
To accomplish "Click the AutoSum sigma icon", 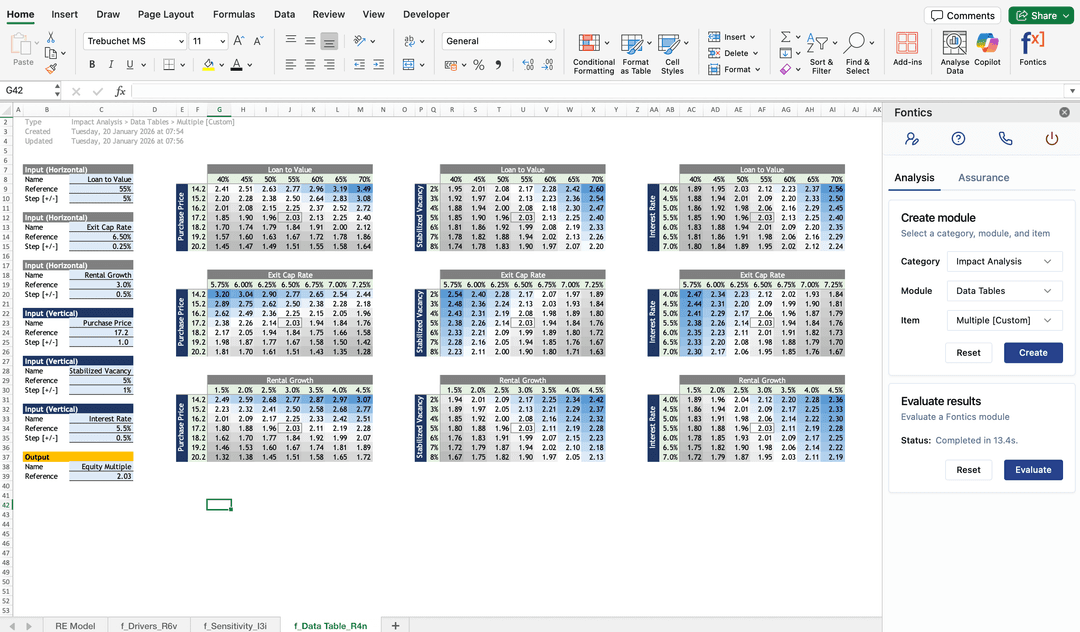I will pyautogui.click(x=785, y=36).
